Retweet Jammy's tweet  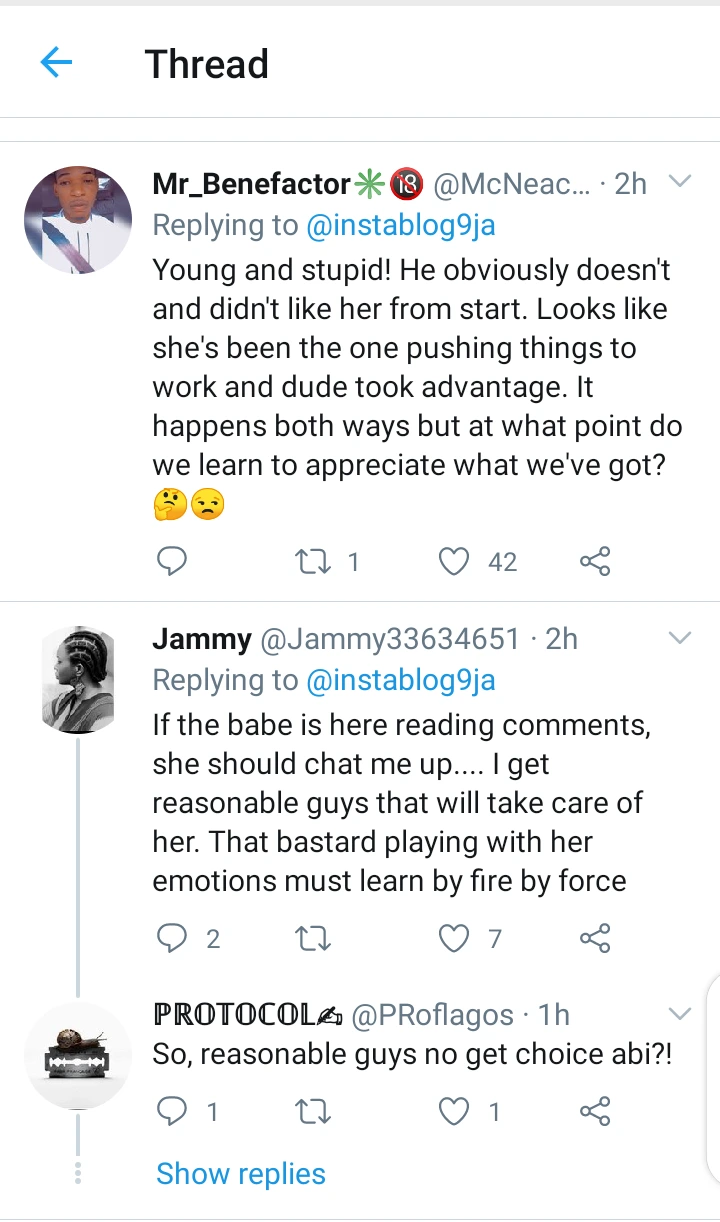[x=312, y=938]
